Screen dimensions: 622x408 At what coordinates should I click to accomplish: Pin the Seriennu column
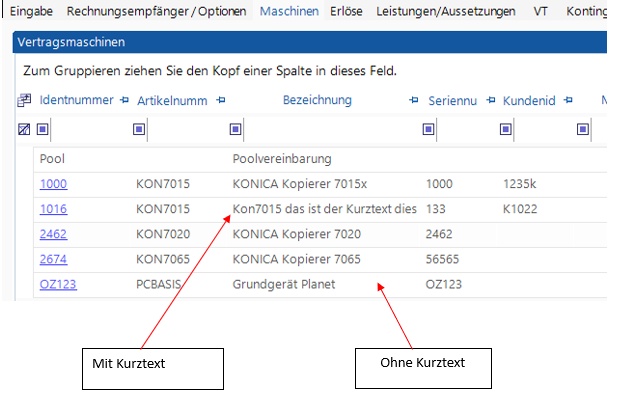point(491,100)
